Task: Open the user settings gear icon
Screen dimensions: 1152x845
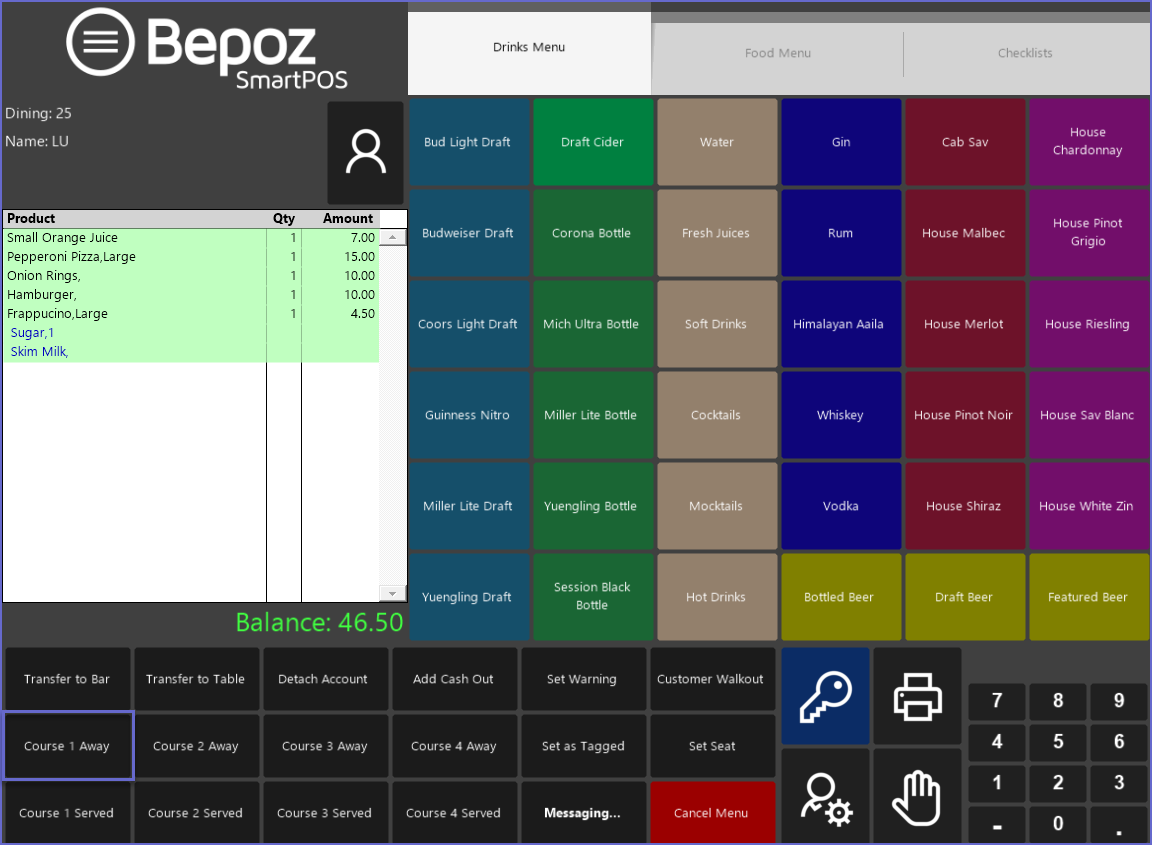Action: (x=825, y=797)
